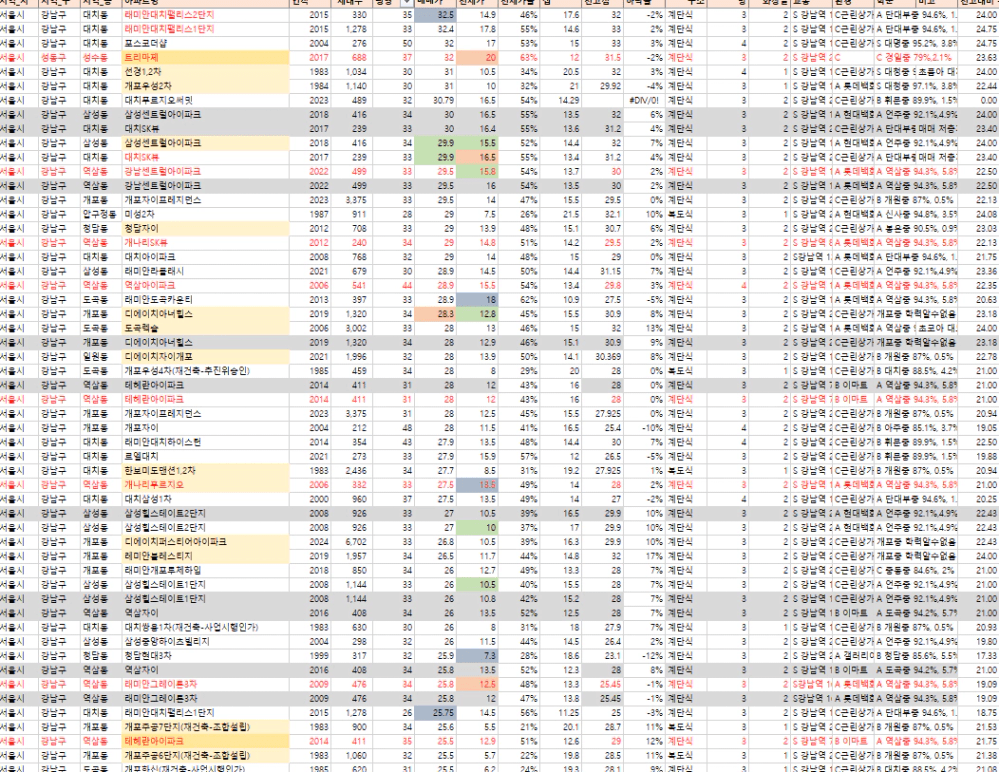Select the 31.15 value cell
This screenshot has height=772, width=999.
(x=602, y=271)
